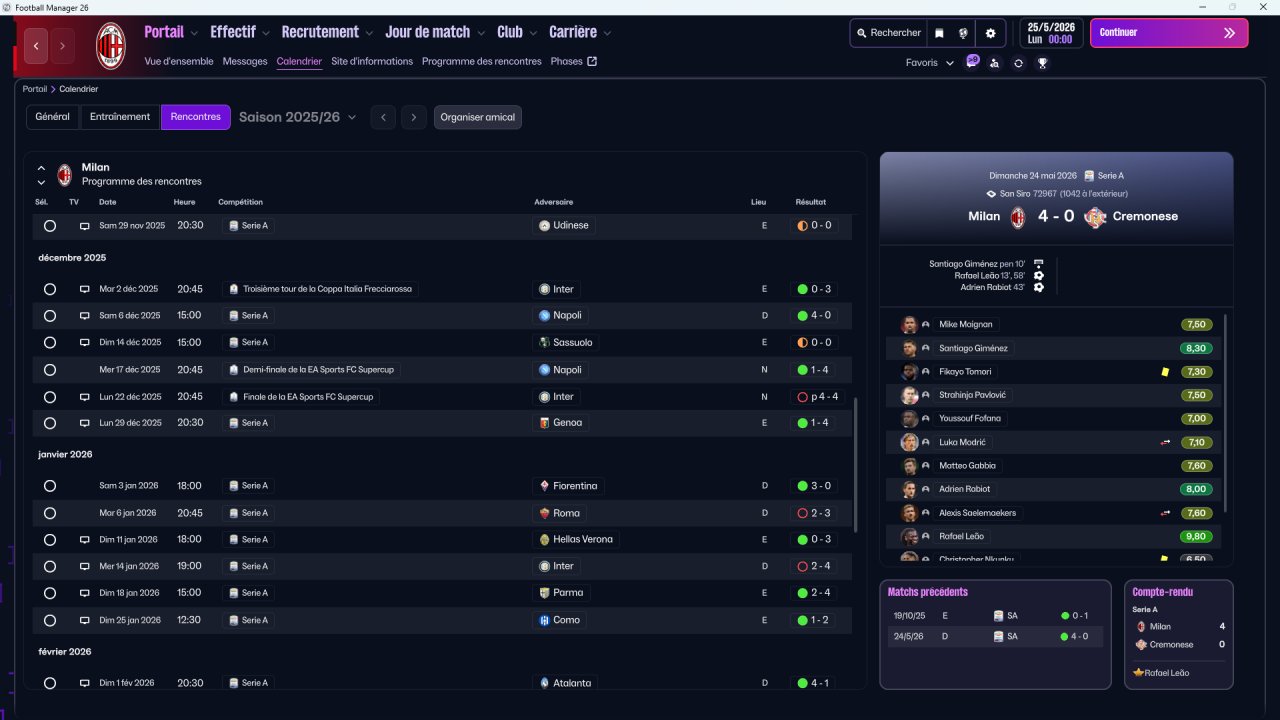The height and width of the screenshot is (720, 1280).
Task: Click Mike Maignan's portrait thumbnail
Action: (909, 325)
